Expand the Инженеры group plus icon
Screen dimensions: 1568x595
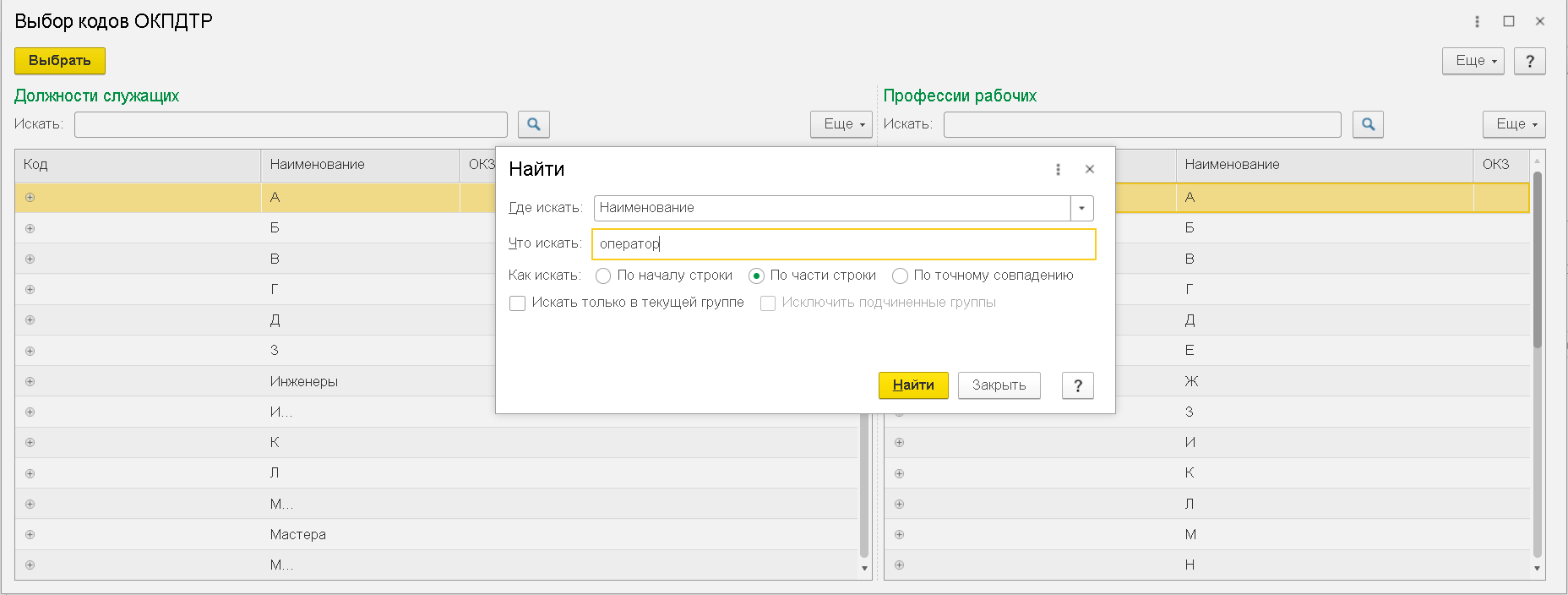(x=30, y=381)
